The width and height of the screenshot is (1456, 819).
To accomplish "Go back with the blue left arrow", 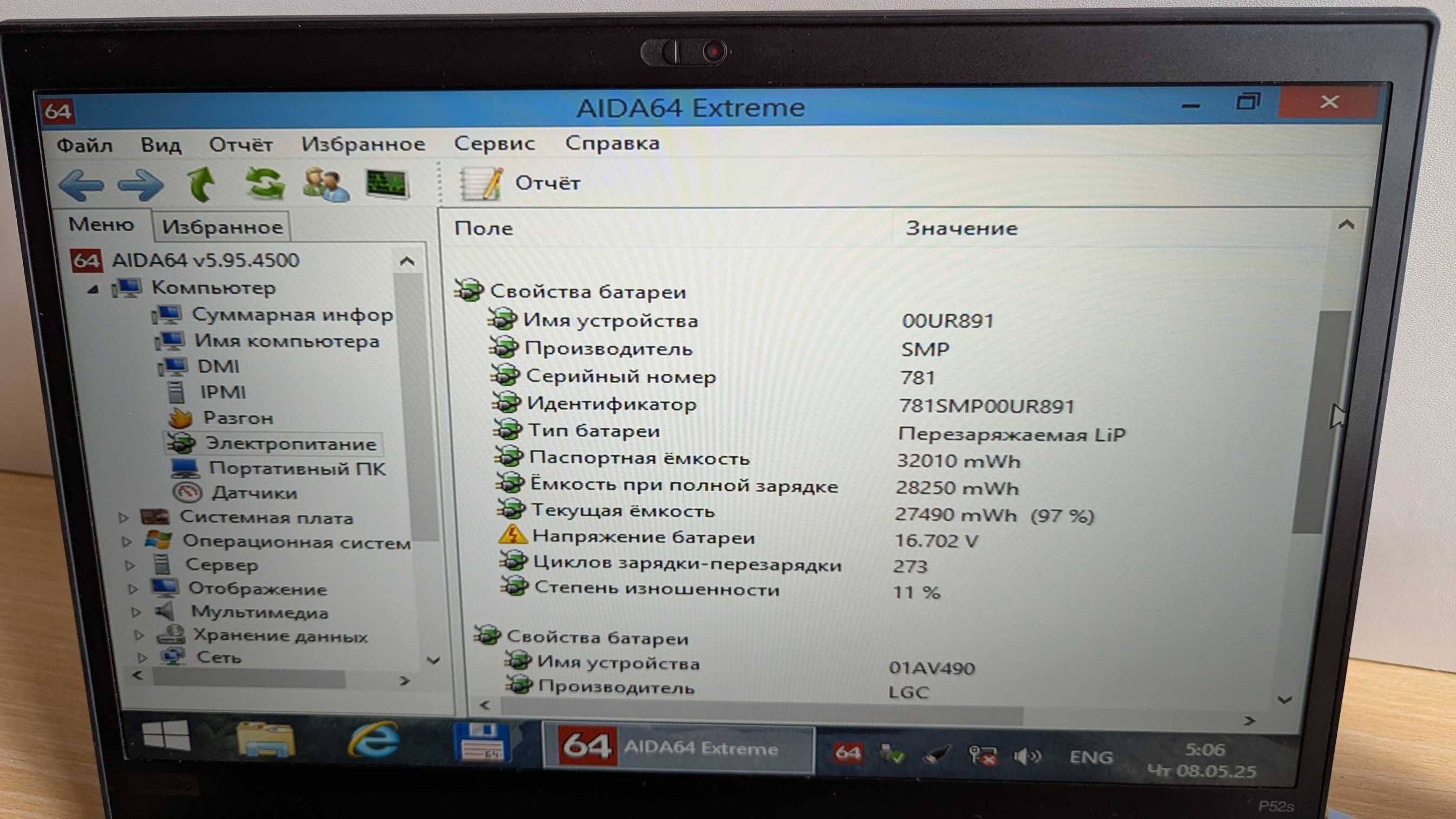I will click(81, 185).
